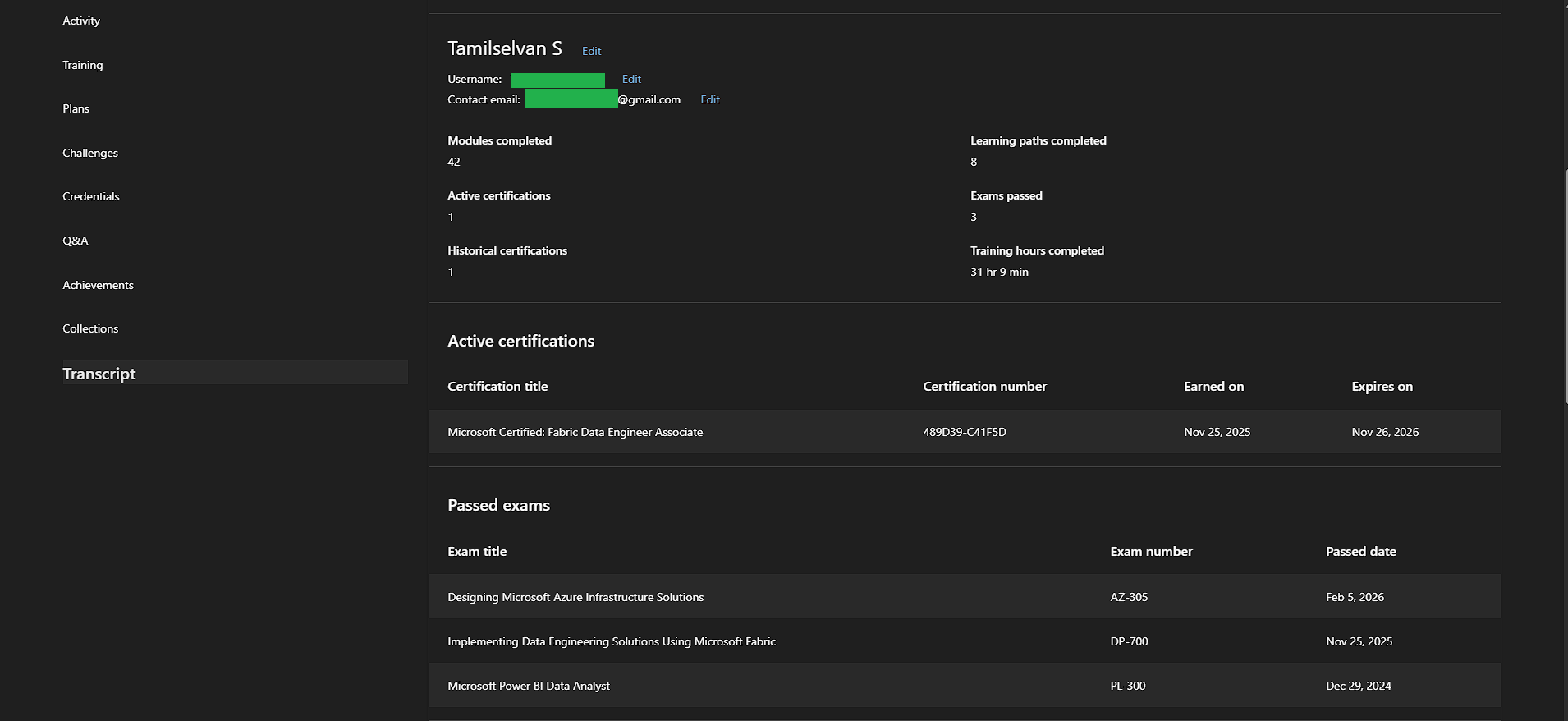Show Achievements in the sidebar
The image size is (1568, 721).
[x=99, y=285]
